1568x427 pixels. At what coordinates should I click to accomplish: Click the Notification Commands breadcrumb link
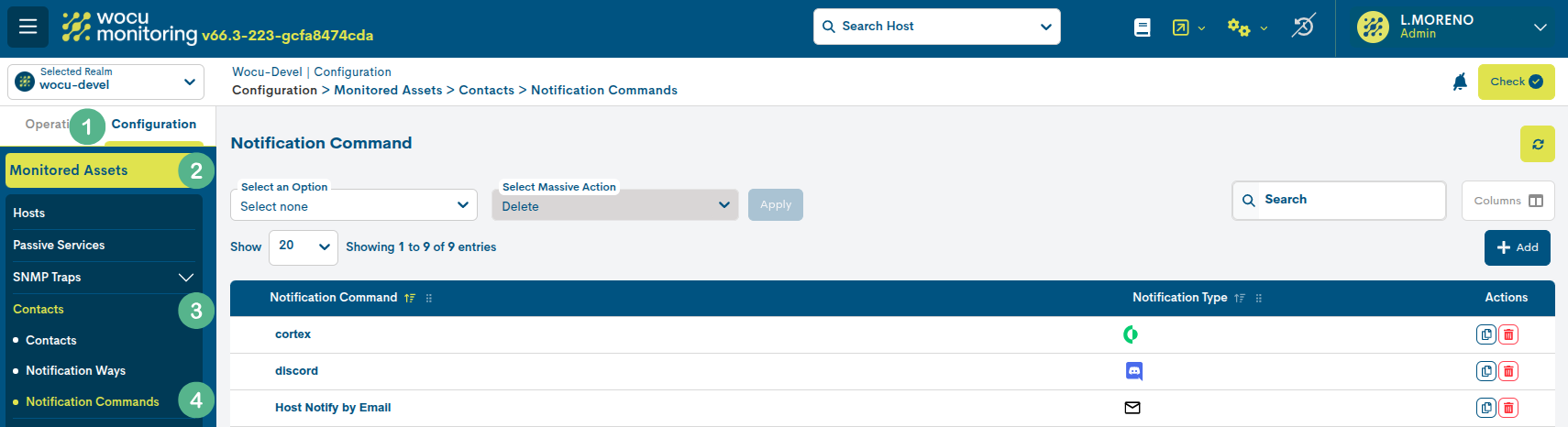click(x=604, y=90)
